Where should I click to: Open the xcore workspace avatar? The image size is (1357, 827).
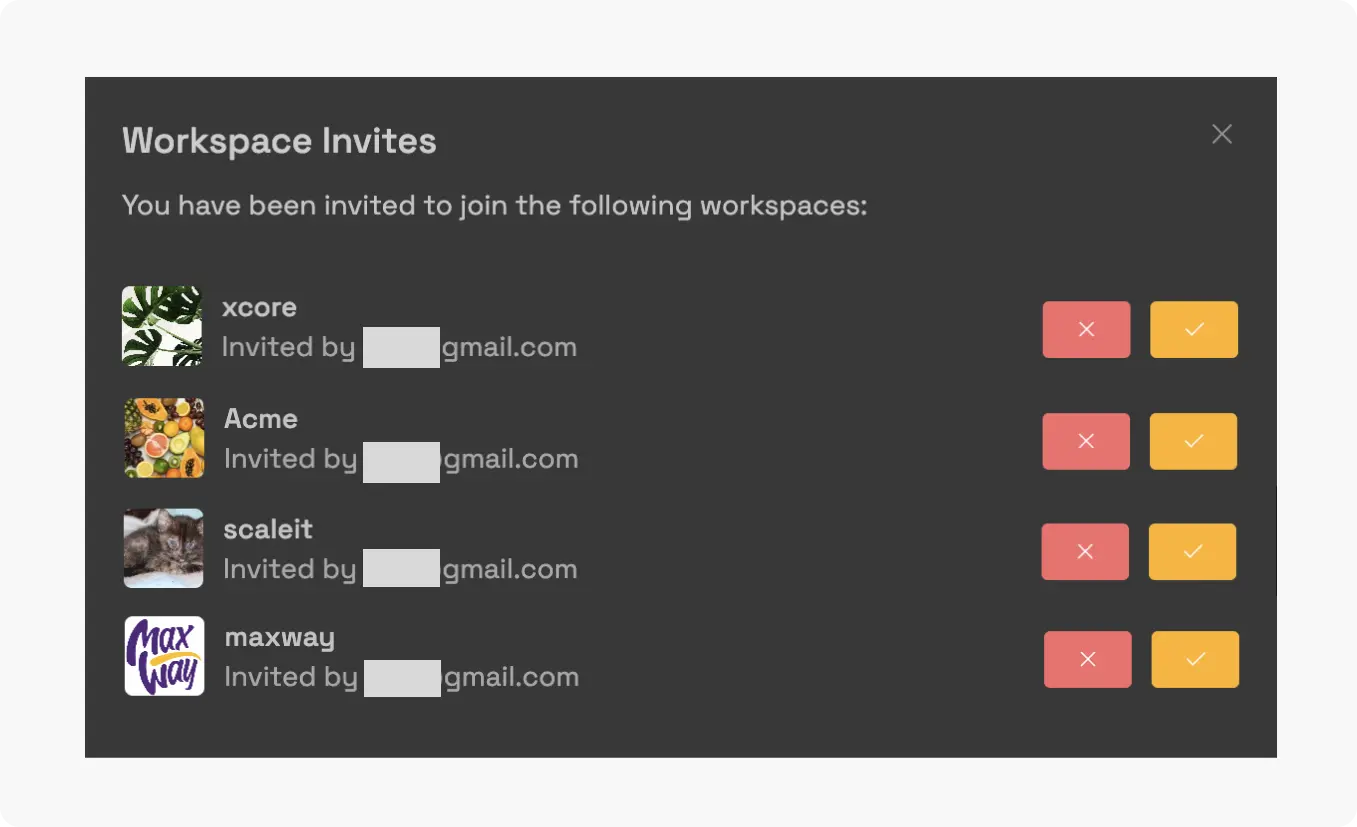pyautogui.click(x=162, y=325)
